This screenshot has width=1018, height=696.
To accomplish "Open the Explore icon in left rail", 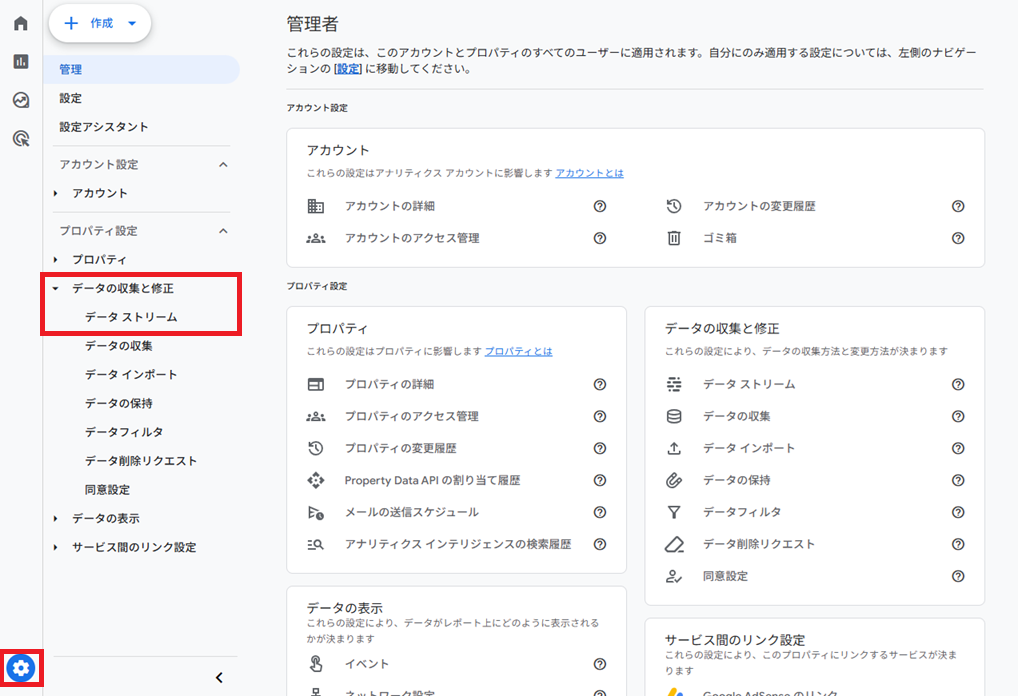I will click(21, 100).
